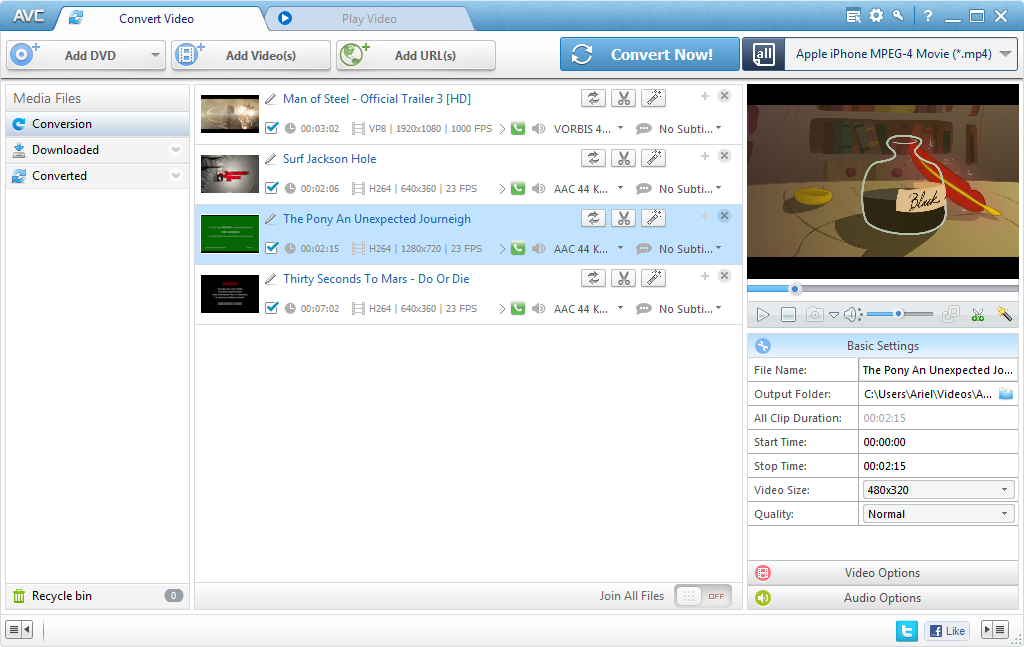This screenshot has width=1024, height=647.
Task: Open the playlist icon in the title bar
Action: coord(853,16)
